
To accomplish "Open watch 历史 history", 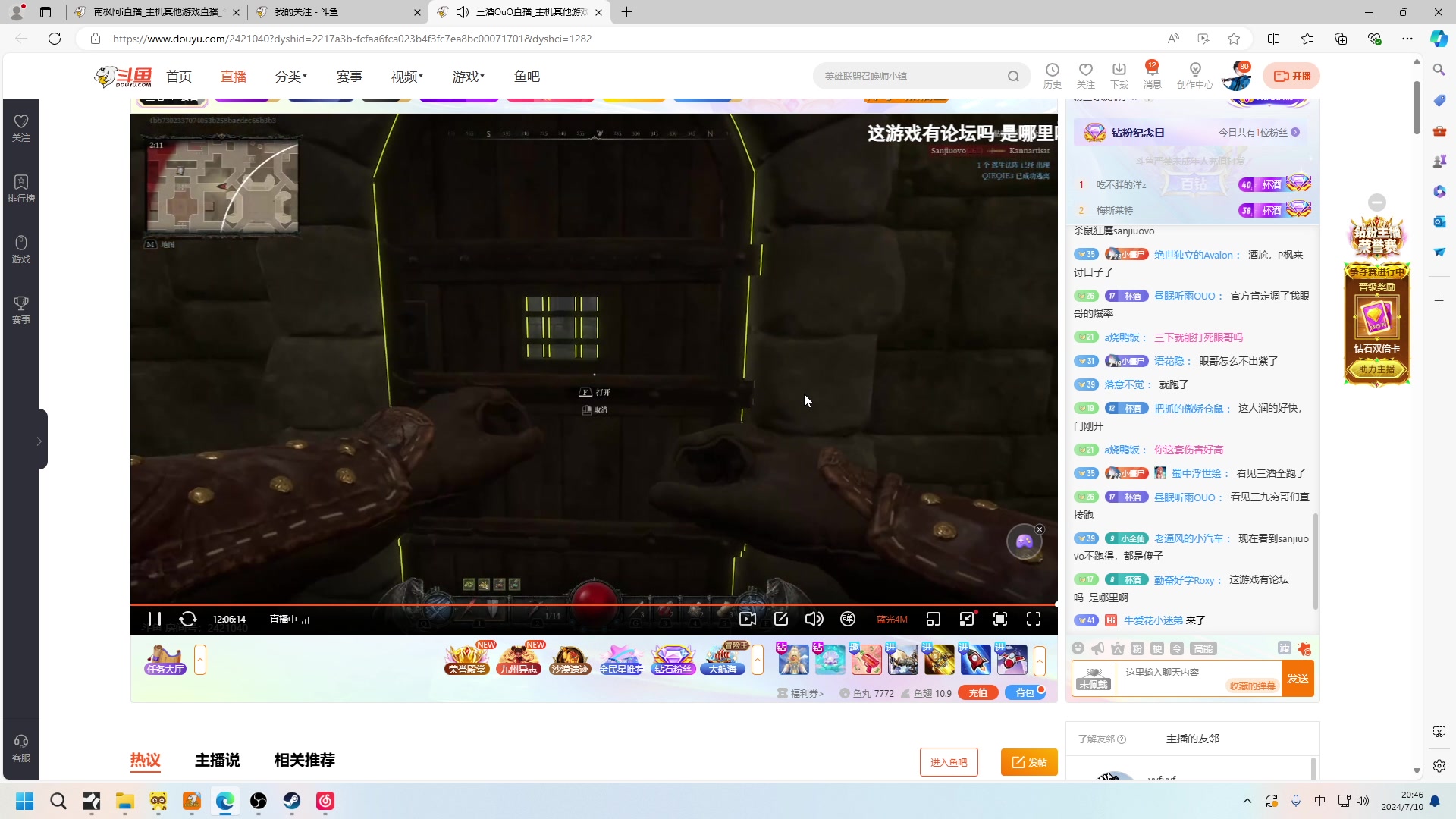I will [1053, 76].
